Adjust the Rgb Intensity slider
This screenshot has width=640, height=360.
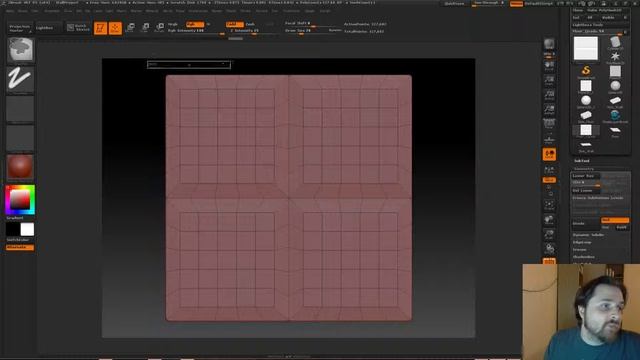[x=196, y=31]
